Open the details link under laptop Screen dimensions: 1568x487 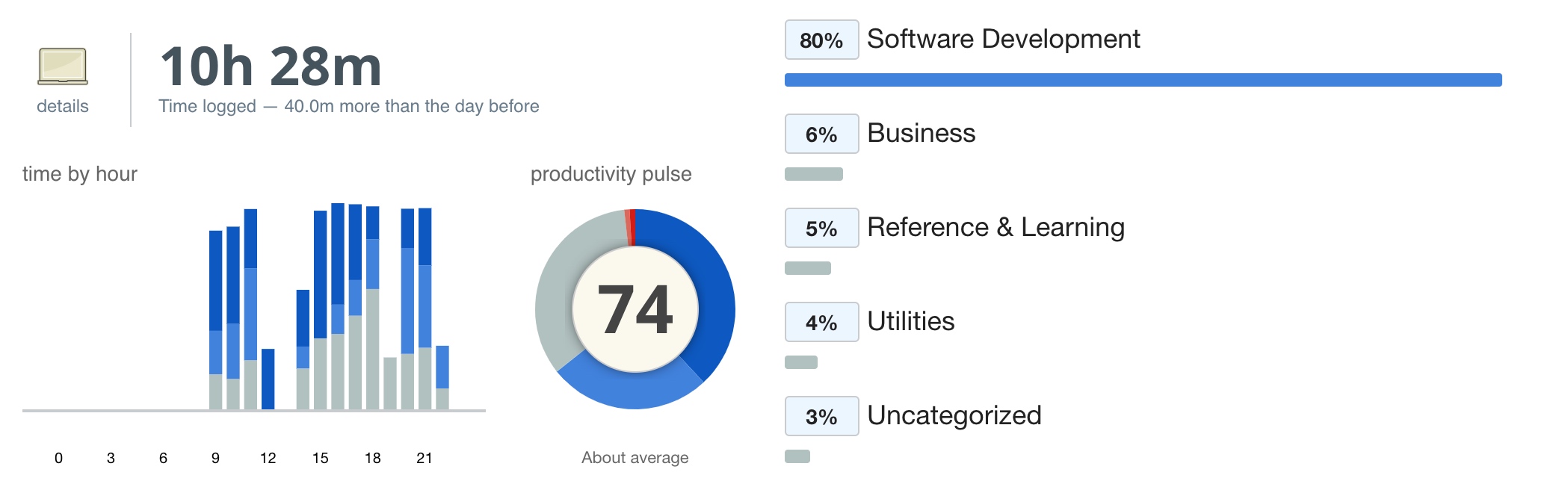coord(63,106)
